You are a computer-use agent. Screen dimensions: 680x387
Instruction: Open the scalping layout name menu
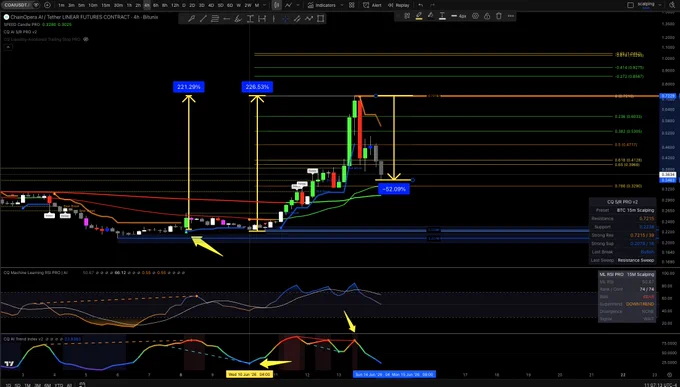[x=646, y=4]
